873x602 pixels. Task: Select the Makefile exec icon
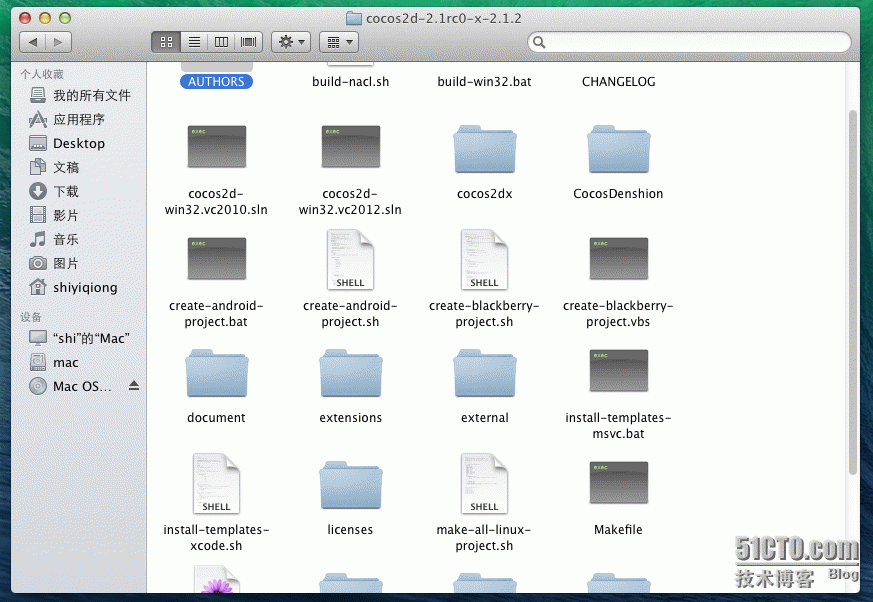point(619,482)
